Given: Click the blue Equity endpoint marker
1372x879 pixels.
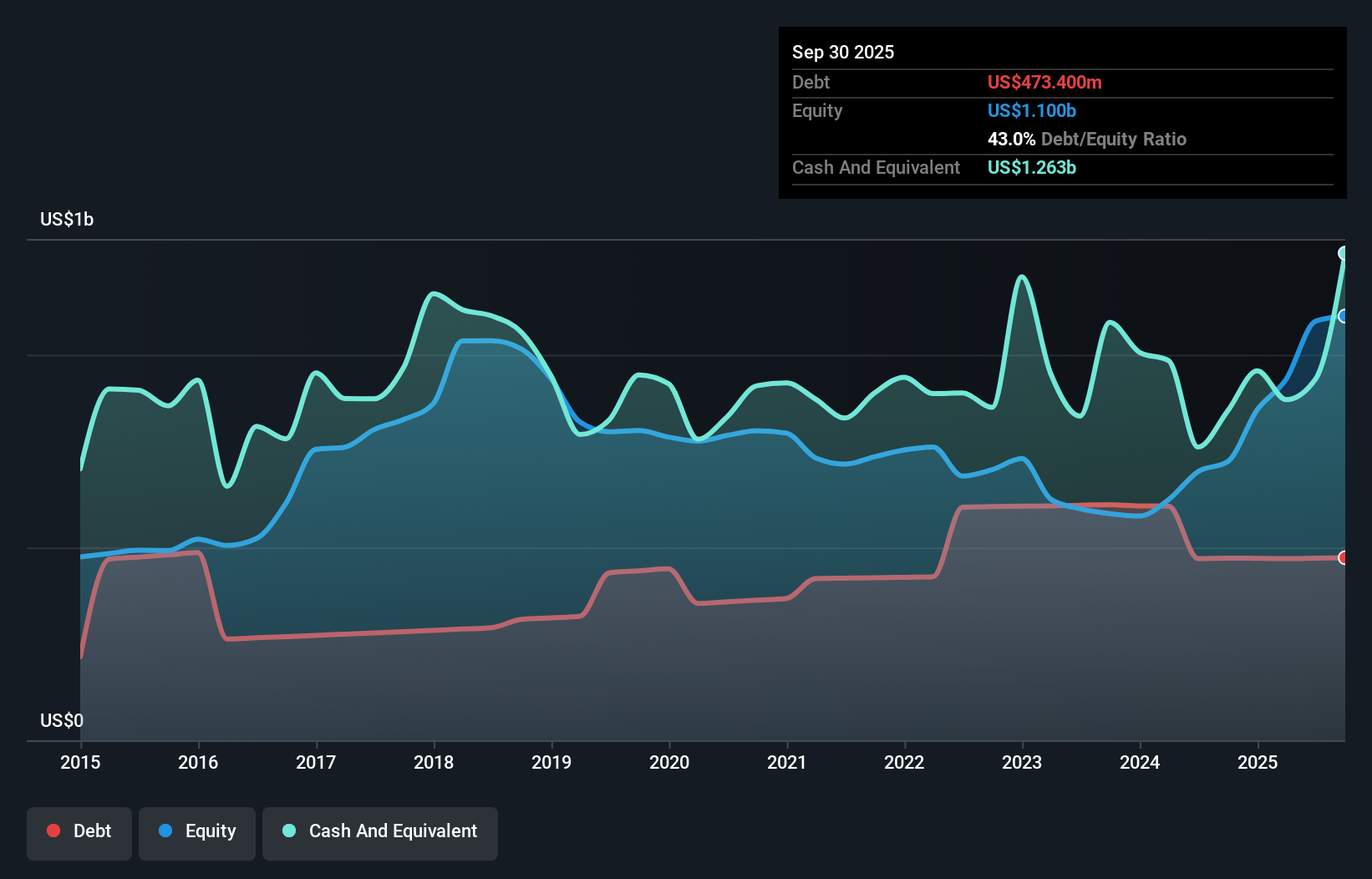Looking at the screenshot, I should tap(1344, 316).
